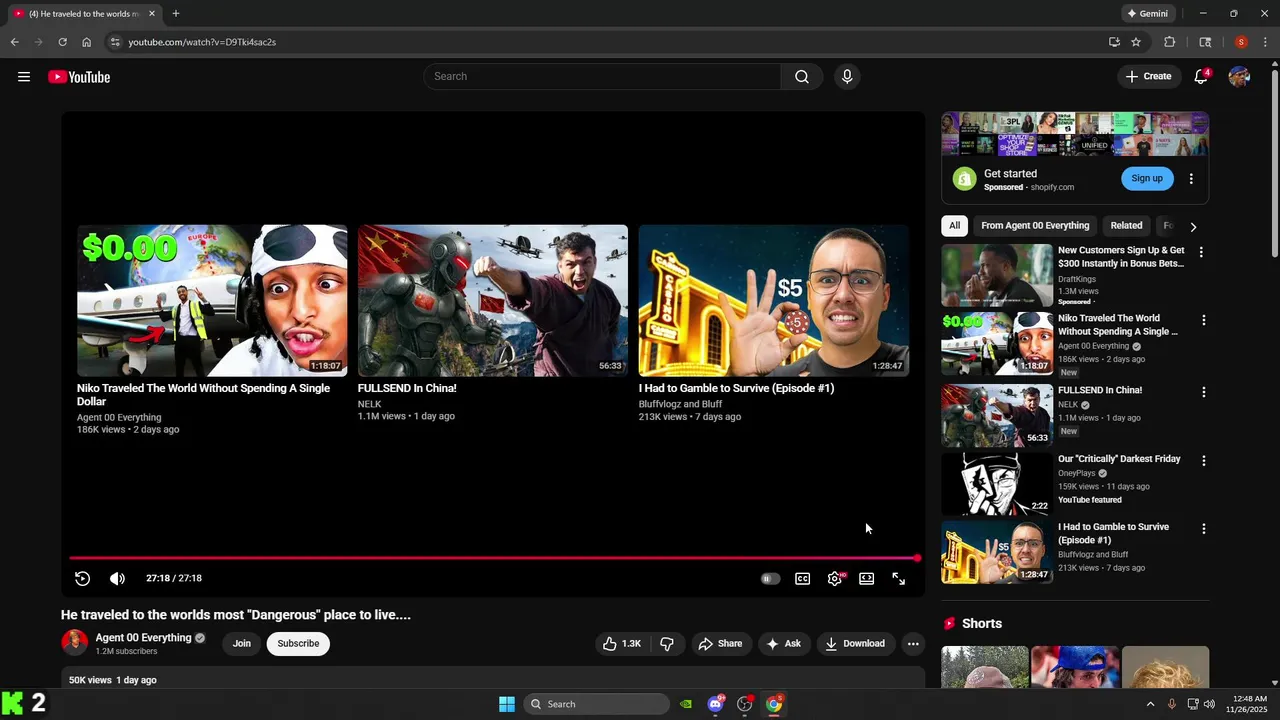Viewport: 1280px width, 720px height.
Task: Start voice search with microphone icon
Action: pos(847,77)
